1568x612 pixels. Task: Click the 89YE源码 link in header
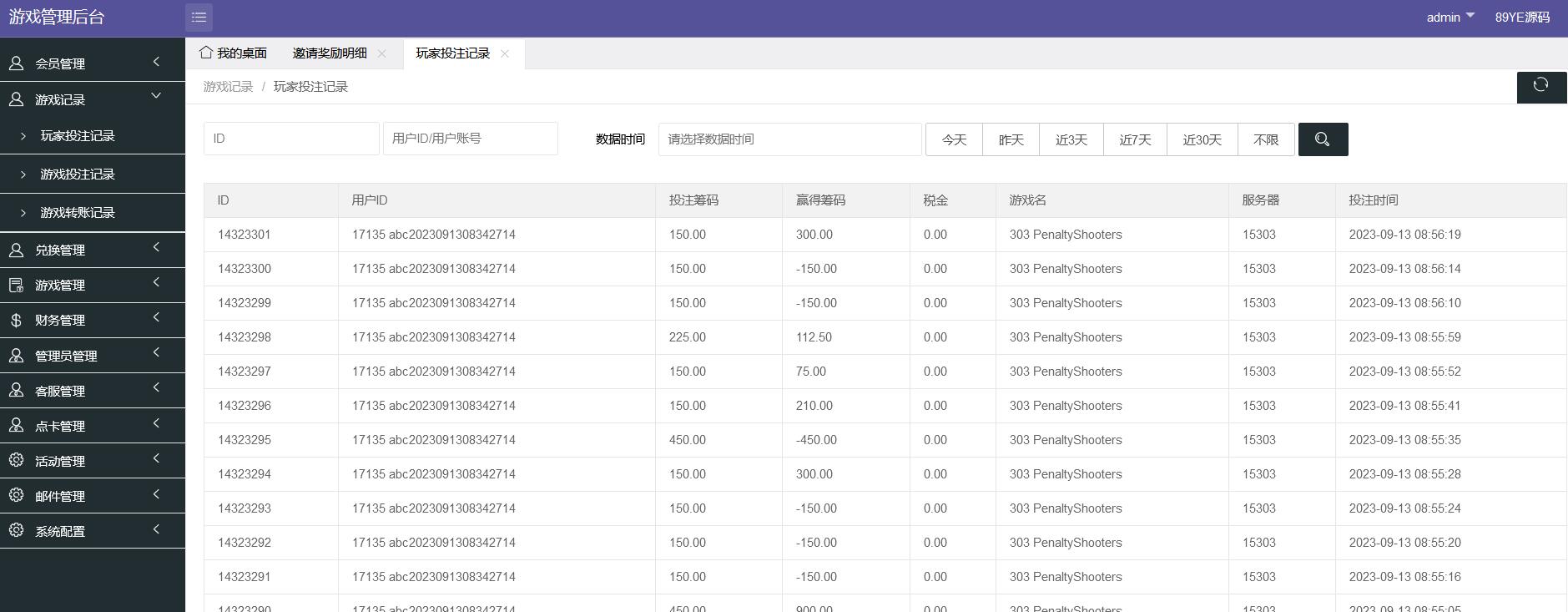(1522, 18)
